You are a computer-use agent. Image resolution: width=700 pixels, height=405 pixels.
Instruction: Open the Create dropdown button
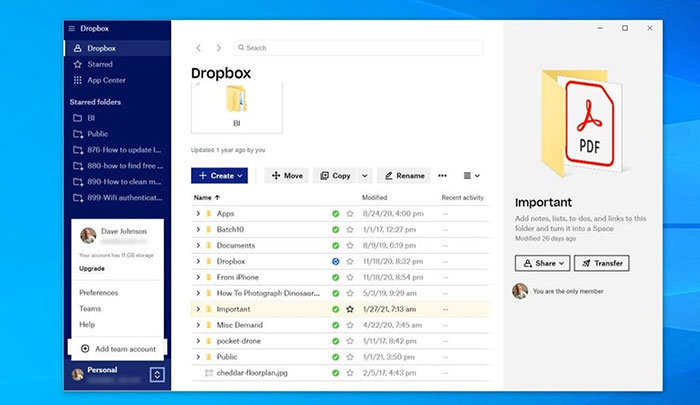218,175
